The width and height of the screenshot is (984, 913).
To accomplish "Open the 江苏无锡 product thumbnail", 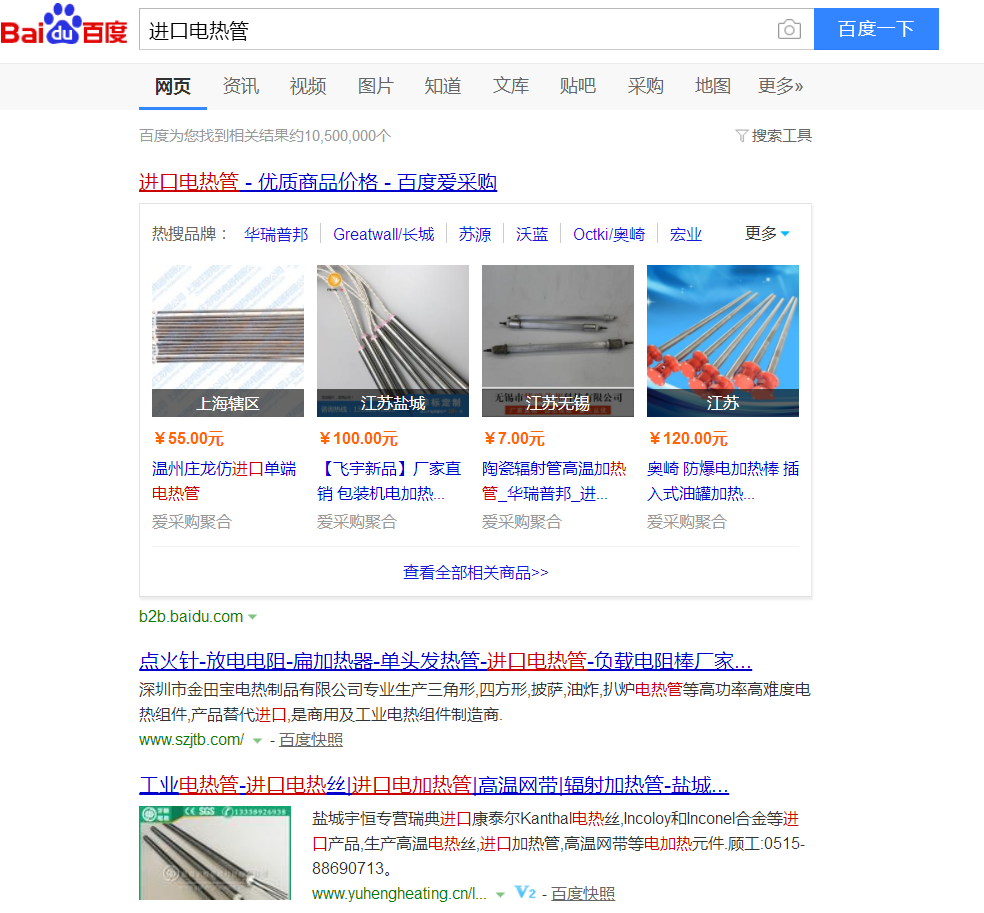I will click(x=558, y=341).
